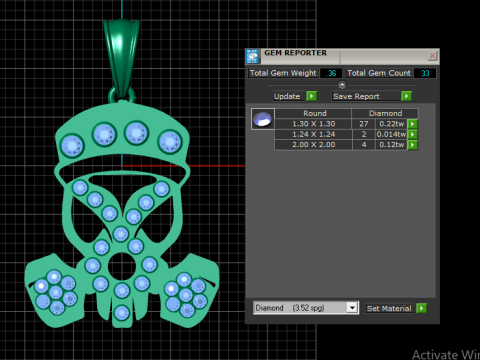Click the 0.12tw weight cell
This screenshot has height=360, width=480.
click(x=392, y=145)
